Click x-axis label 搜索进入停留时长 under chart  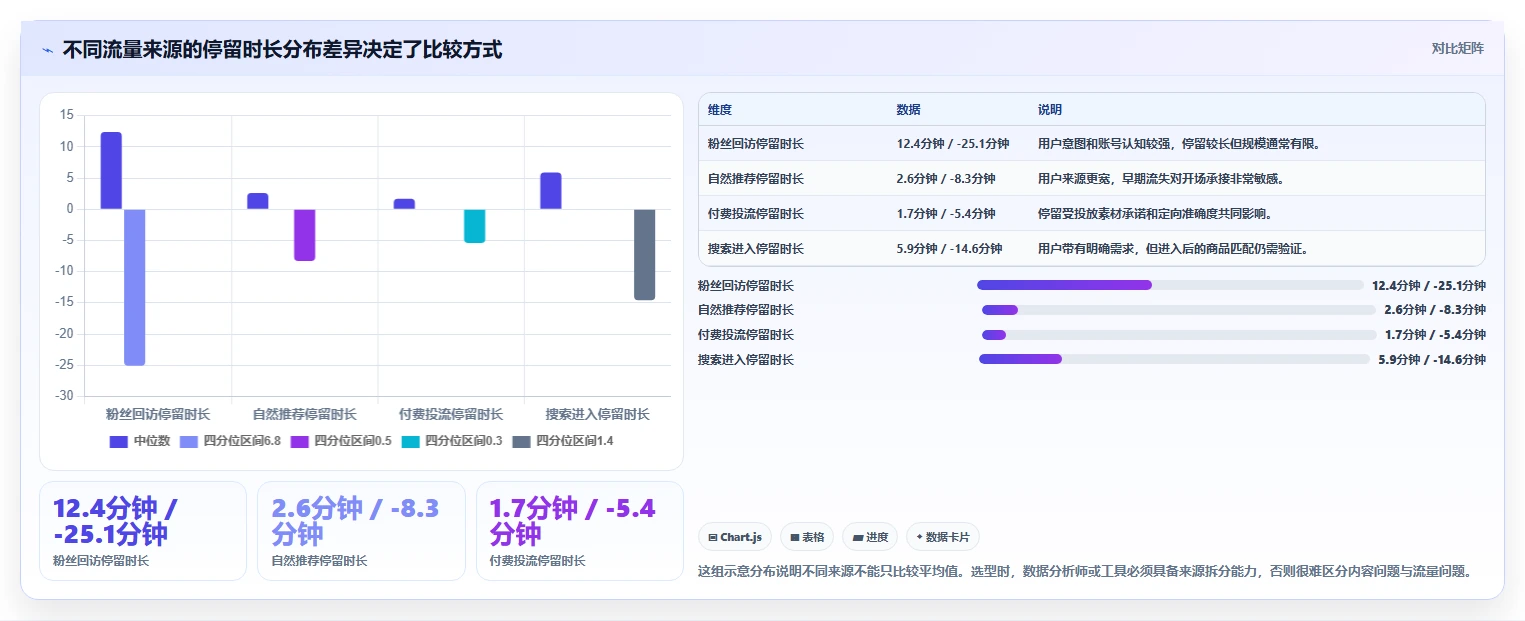click(597, 414)
